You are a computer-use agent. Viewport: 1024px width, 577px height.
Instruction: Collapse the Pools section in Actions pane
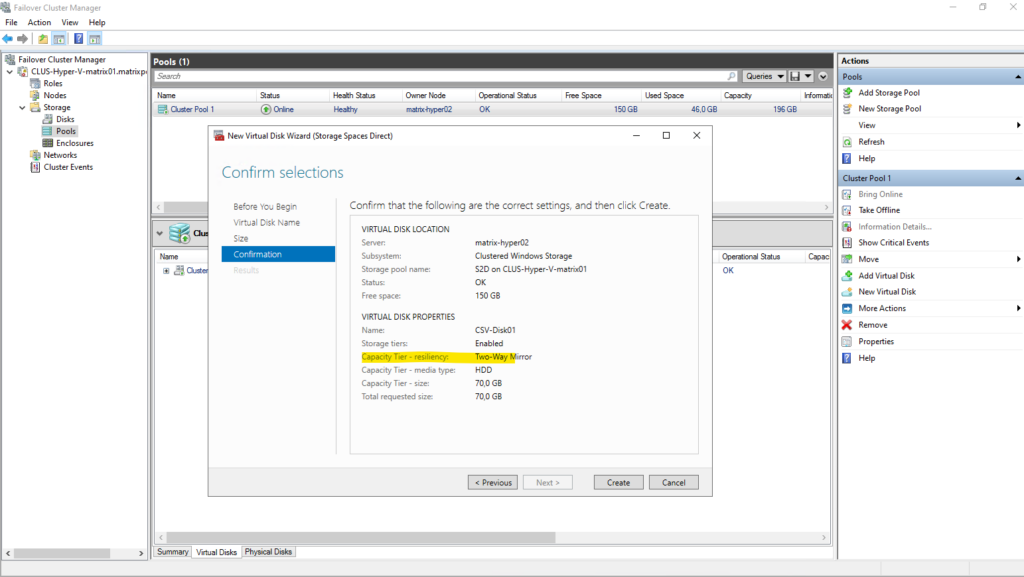[1015, 77]
